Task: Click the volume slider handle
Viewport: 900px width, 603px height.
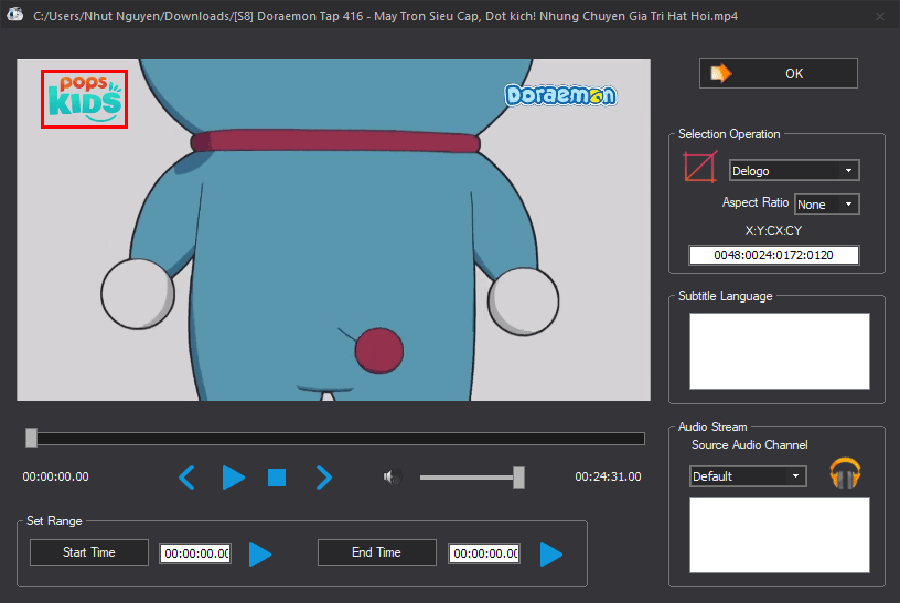Action: coord(519,477)
